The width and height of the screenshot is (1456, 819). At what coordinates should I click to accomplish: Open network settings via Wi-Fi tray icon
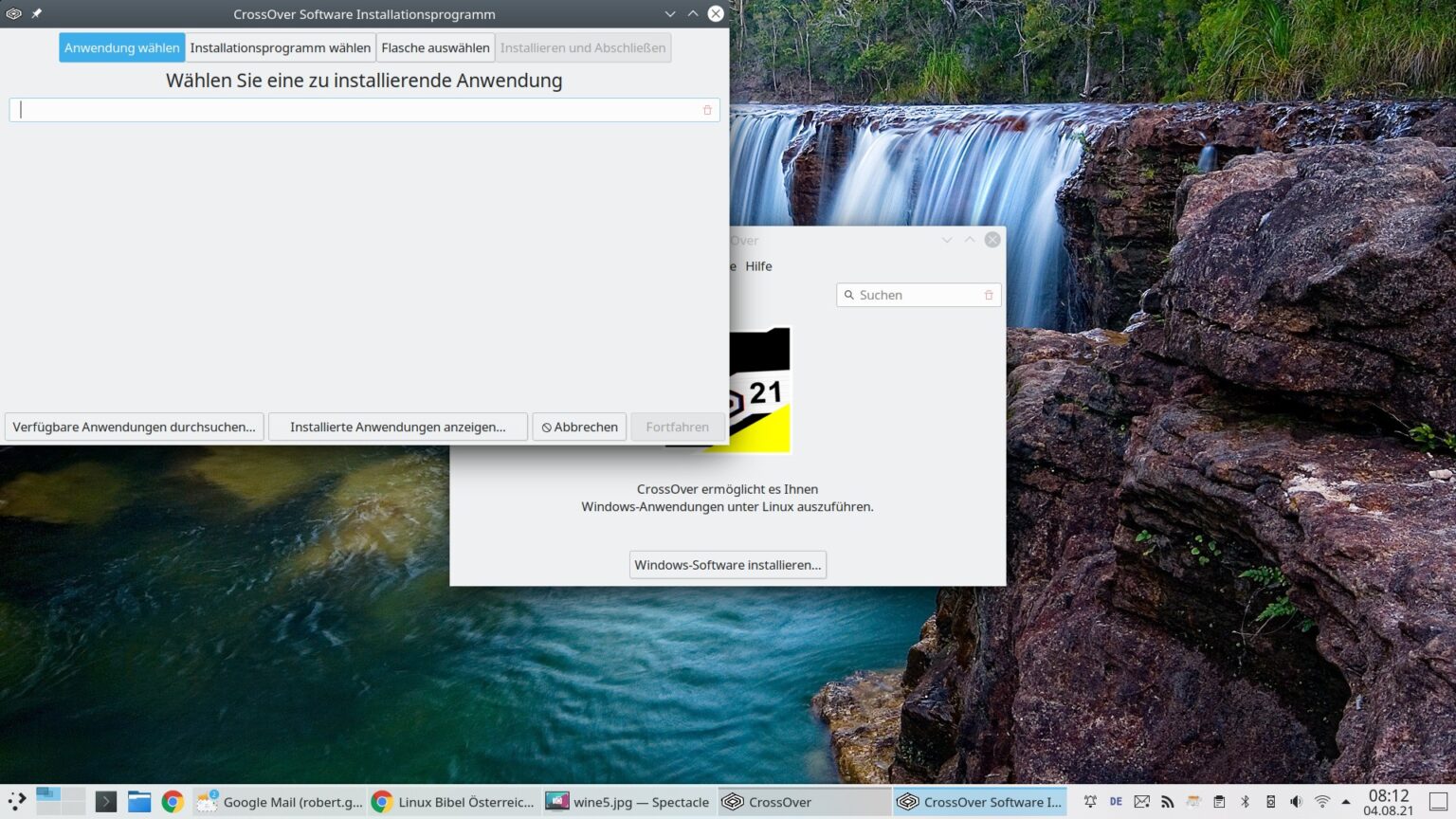[1321, 801]
